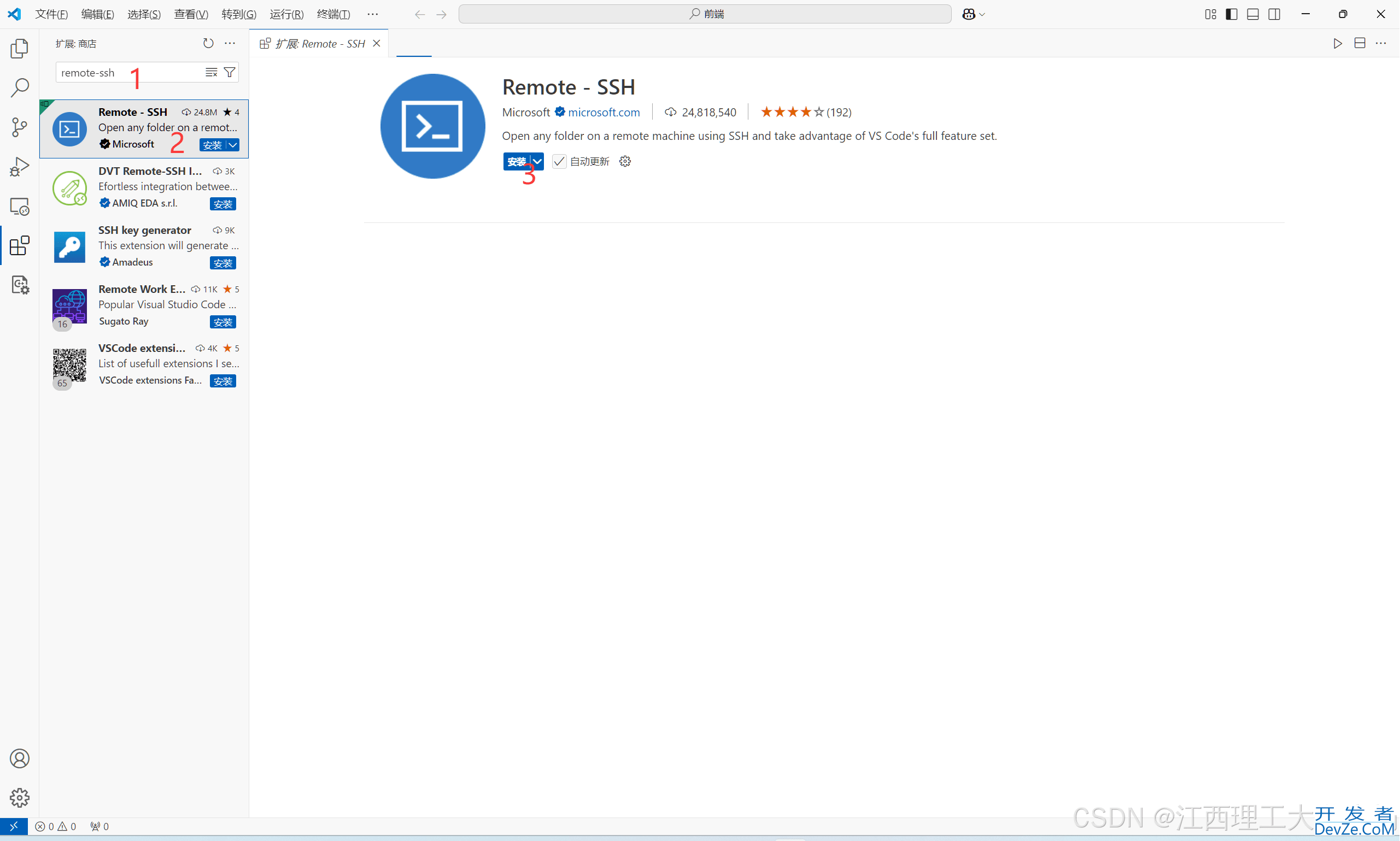Select SSH key generator in extension list
The image size is (1400, 841).
point(144,246)
